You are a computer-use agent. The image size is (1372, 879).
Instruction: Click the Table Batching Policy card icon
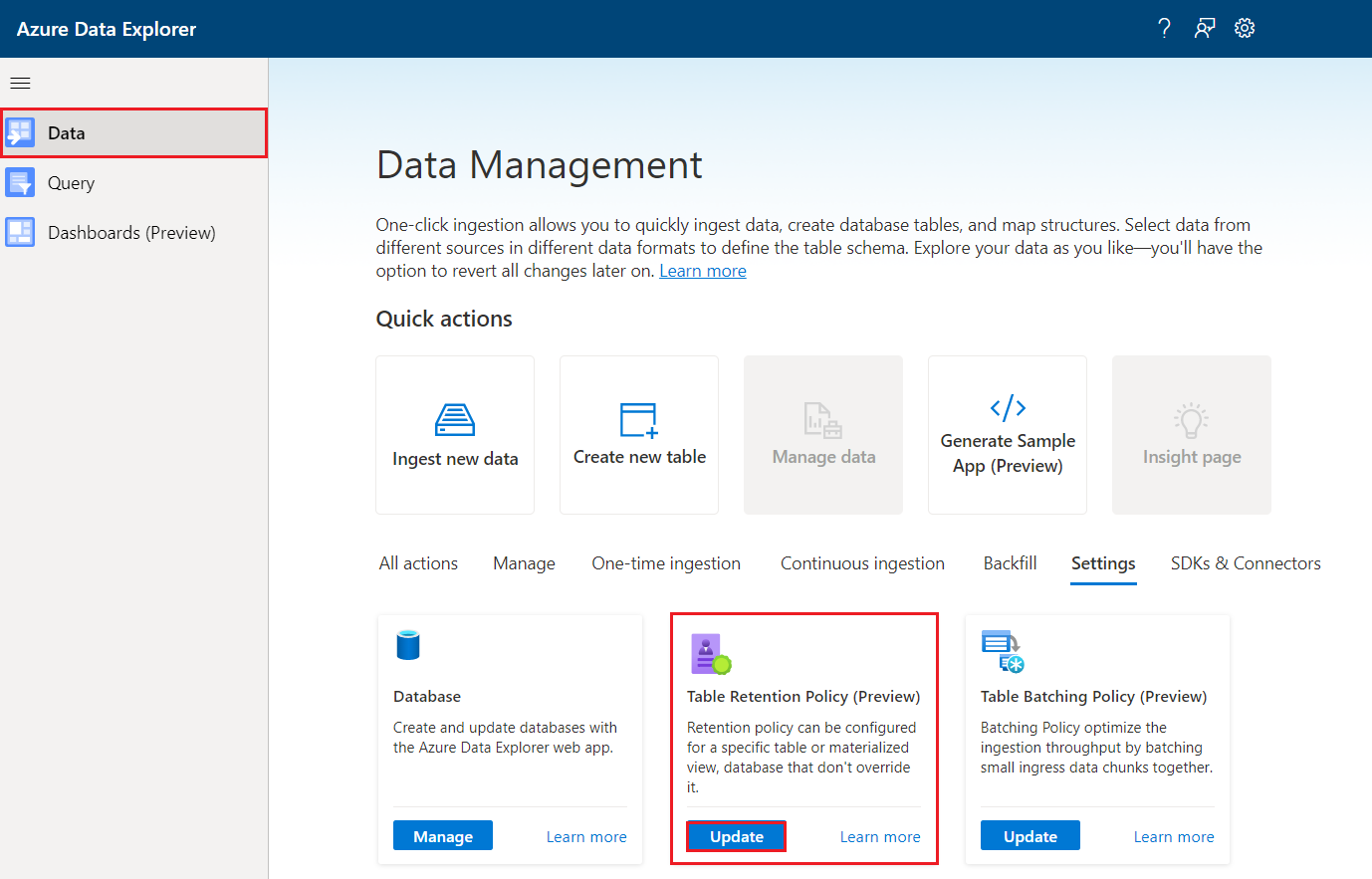(x=1003, y=652)
